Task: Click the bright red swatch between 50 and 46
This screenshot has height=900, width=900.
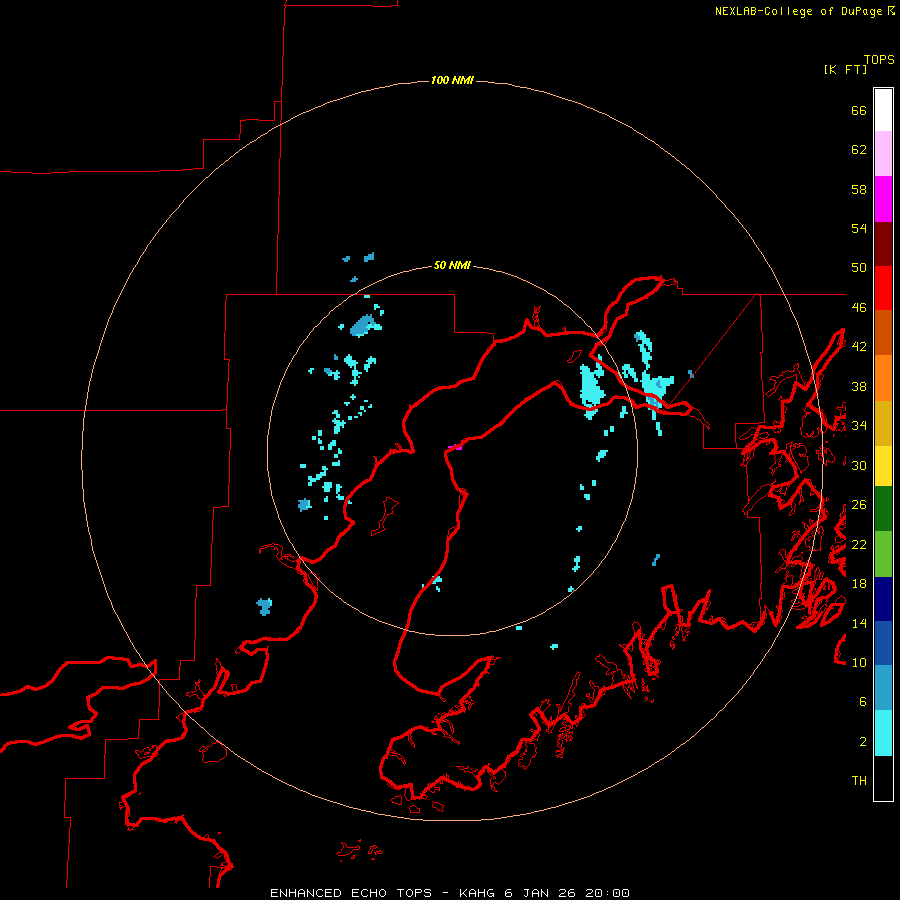Action: pos(883,288)
